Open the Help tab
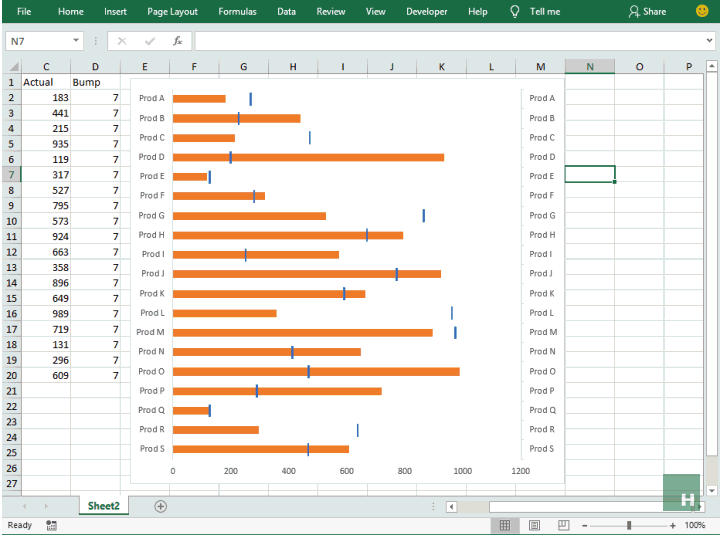This screenshot has width=720, height=535. [x=478, y=11]
